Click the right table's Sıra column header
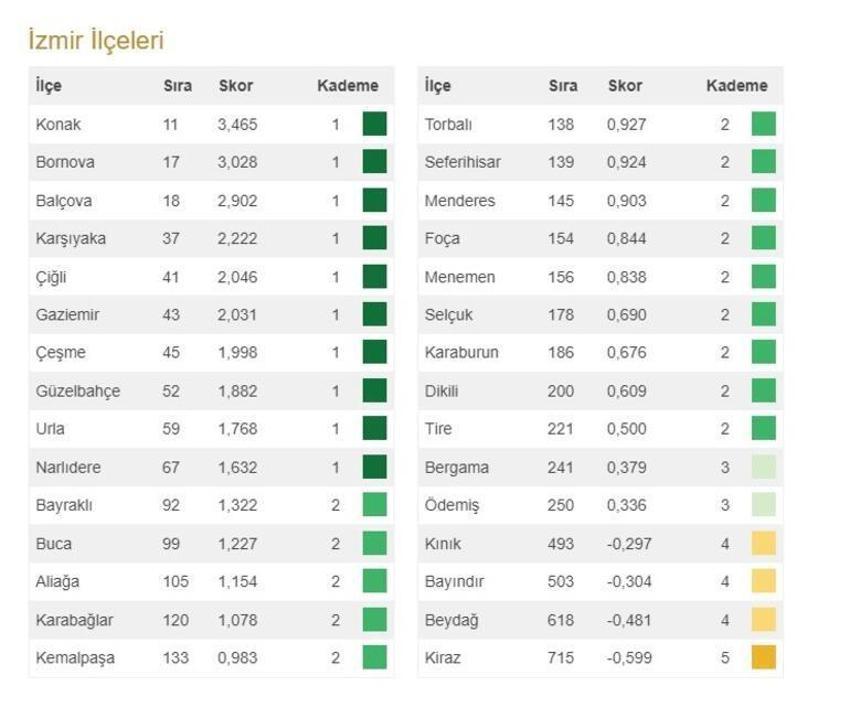The image size is (850, 718). tap(563, 86)
